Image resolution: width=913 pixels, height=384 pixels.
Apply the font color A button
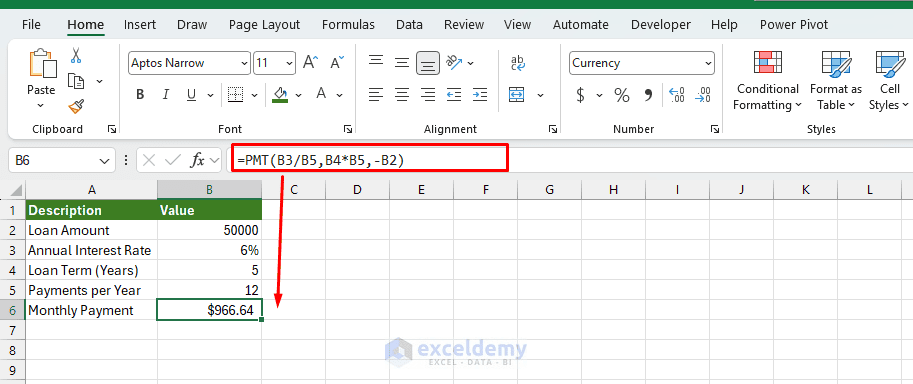click(x=321, y=94)
